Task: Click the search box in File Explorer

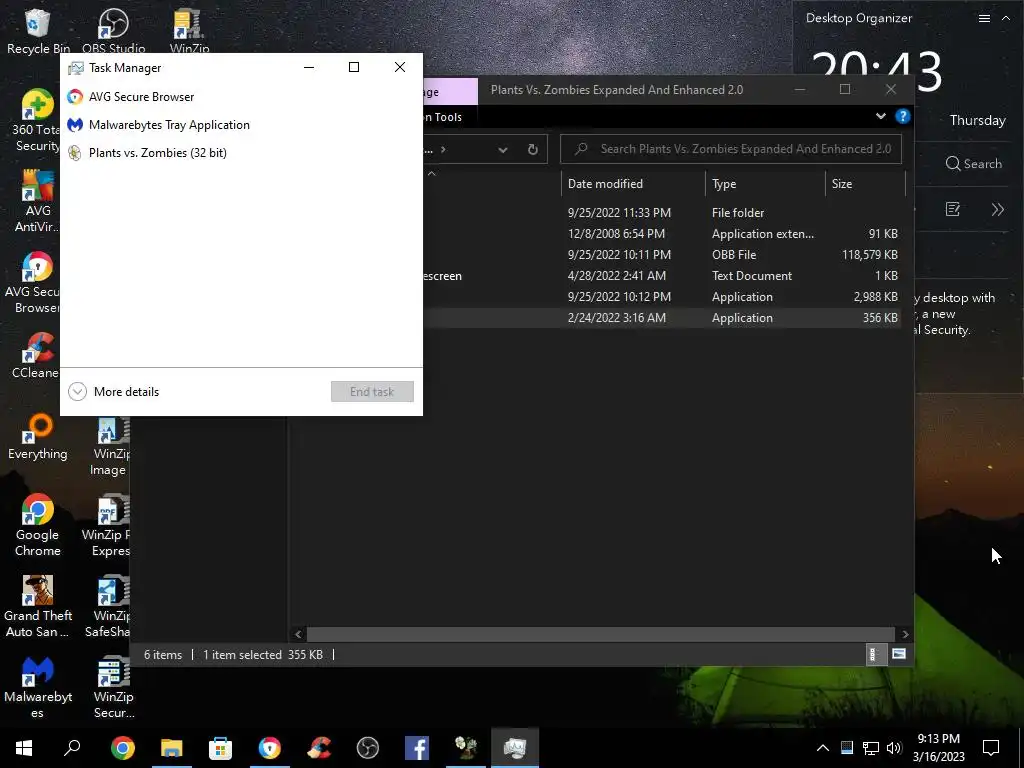Action: pyautogui.click(x=731, y=149)
